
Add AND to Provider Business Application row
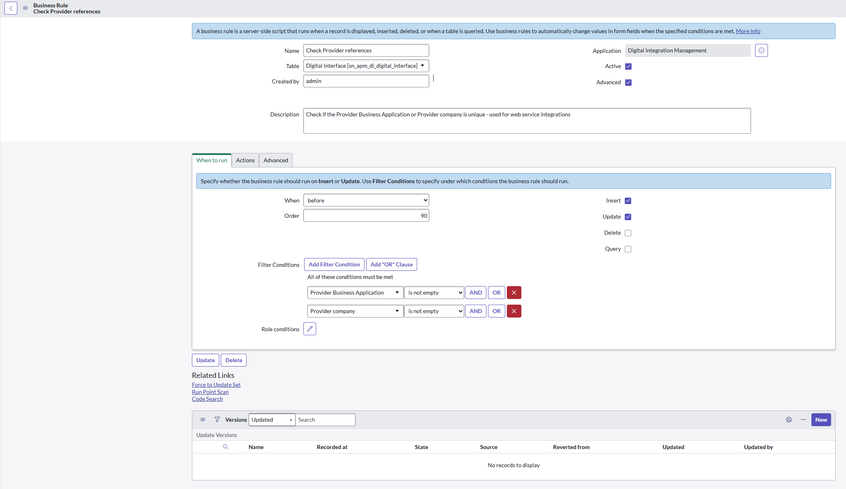(475, 293)
